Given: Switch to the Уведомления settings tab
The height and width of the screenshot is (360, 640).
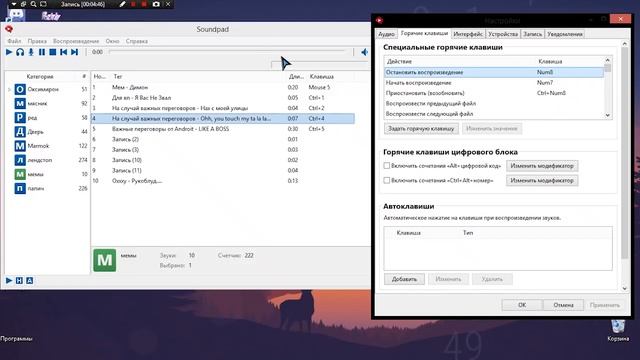Looking at the screenshot, I should click(565, 34).
